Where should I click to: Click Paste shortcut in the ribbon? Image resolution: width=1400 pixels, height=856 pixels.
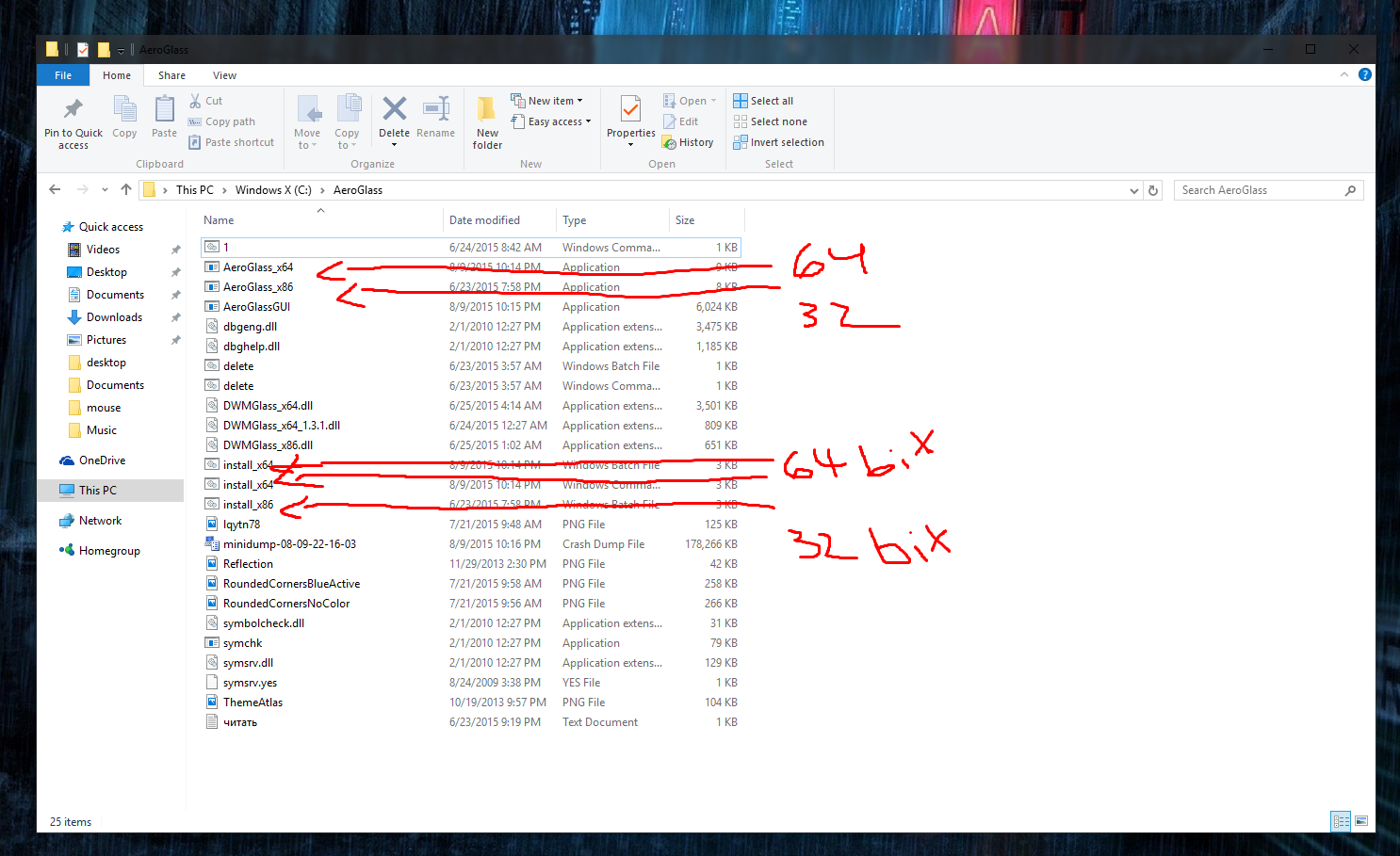coord(231,142)
